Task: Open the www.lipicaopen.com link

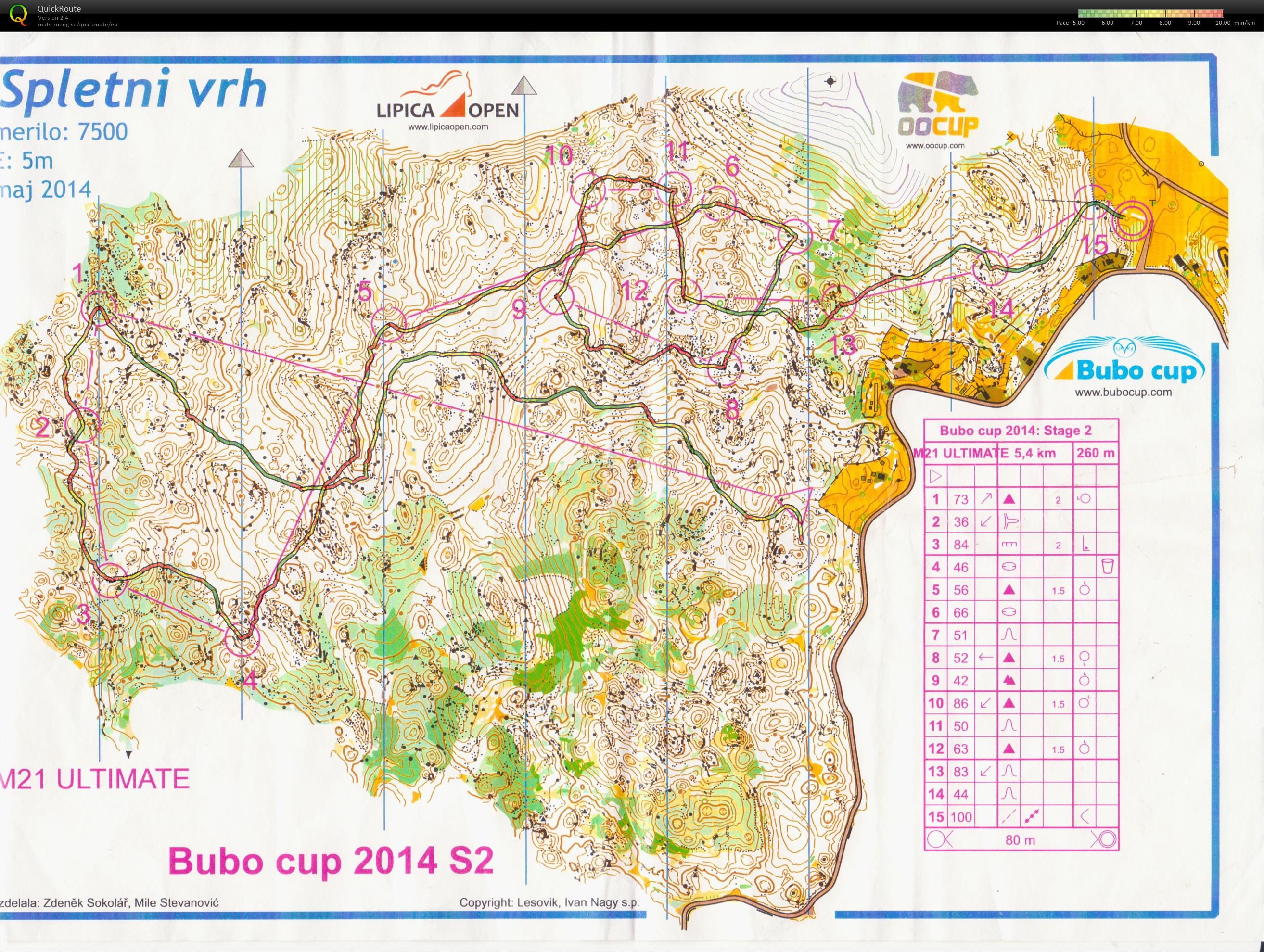Action: pos(448,127)
